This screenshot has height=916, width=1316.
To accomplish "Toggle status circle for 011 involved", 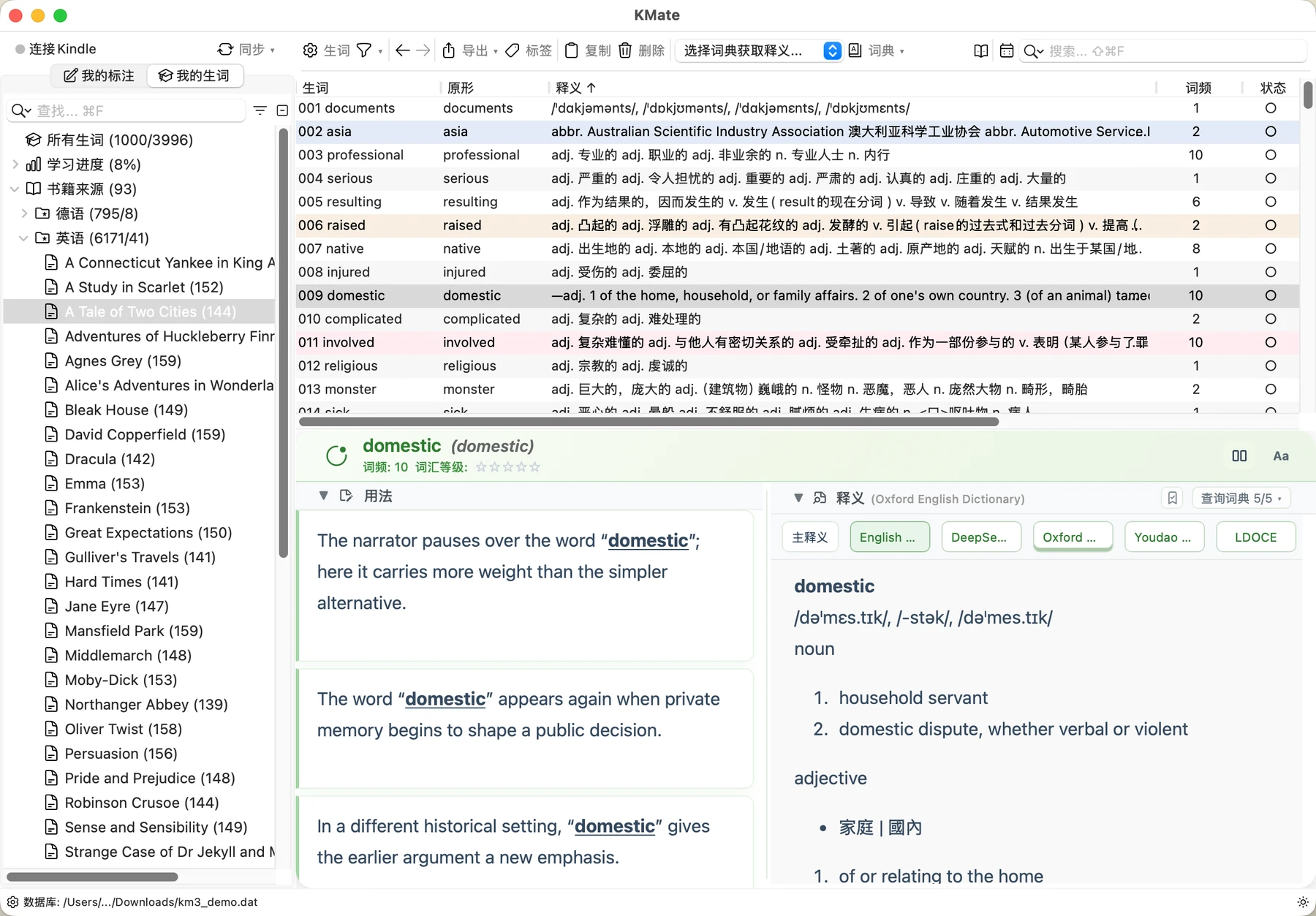I will coord(1271,342).
